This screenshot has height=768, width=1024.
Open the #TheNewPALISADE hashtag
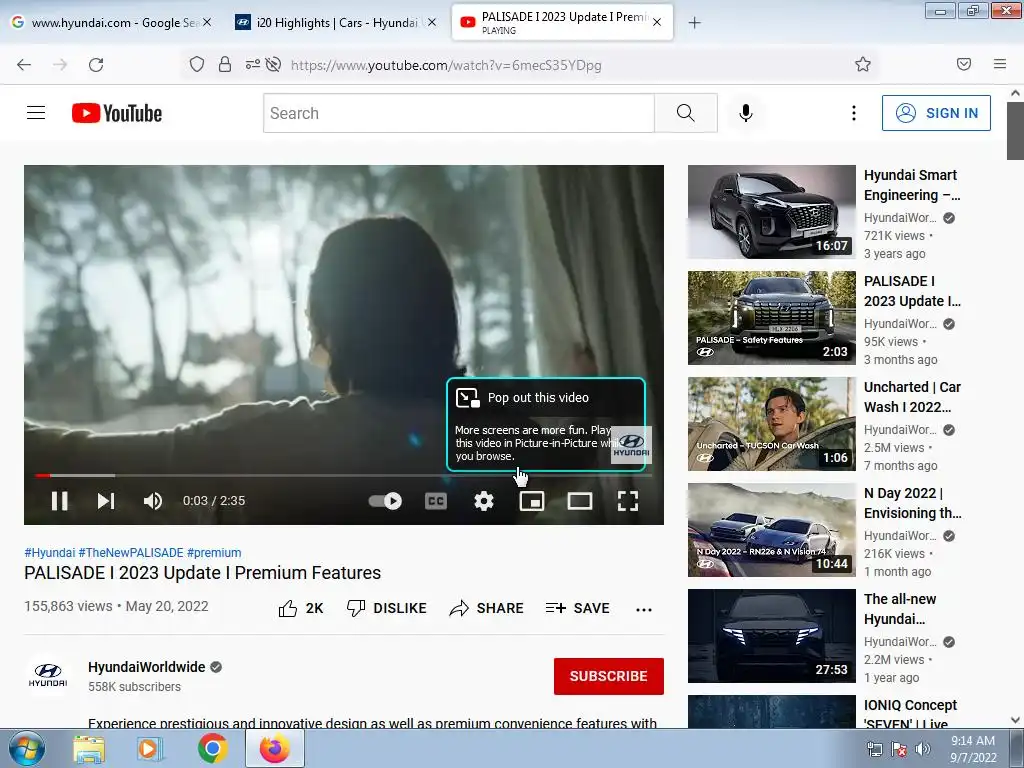[131, 552]
